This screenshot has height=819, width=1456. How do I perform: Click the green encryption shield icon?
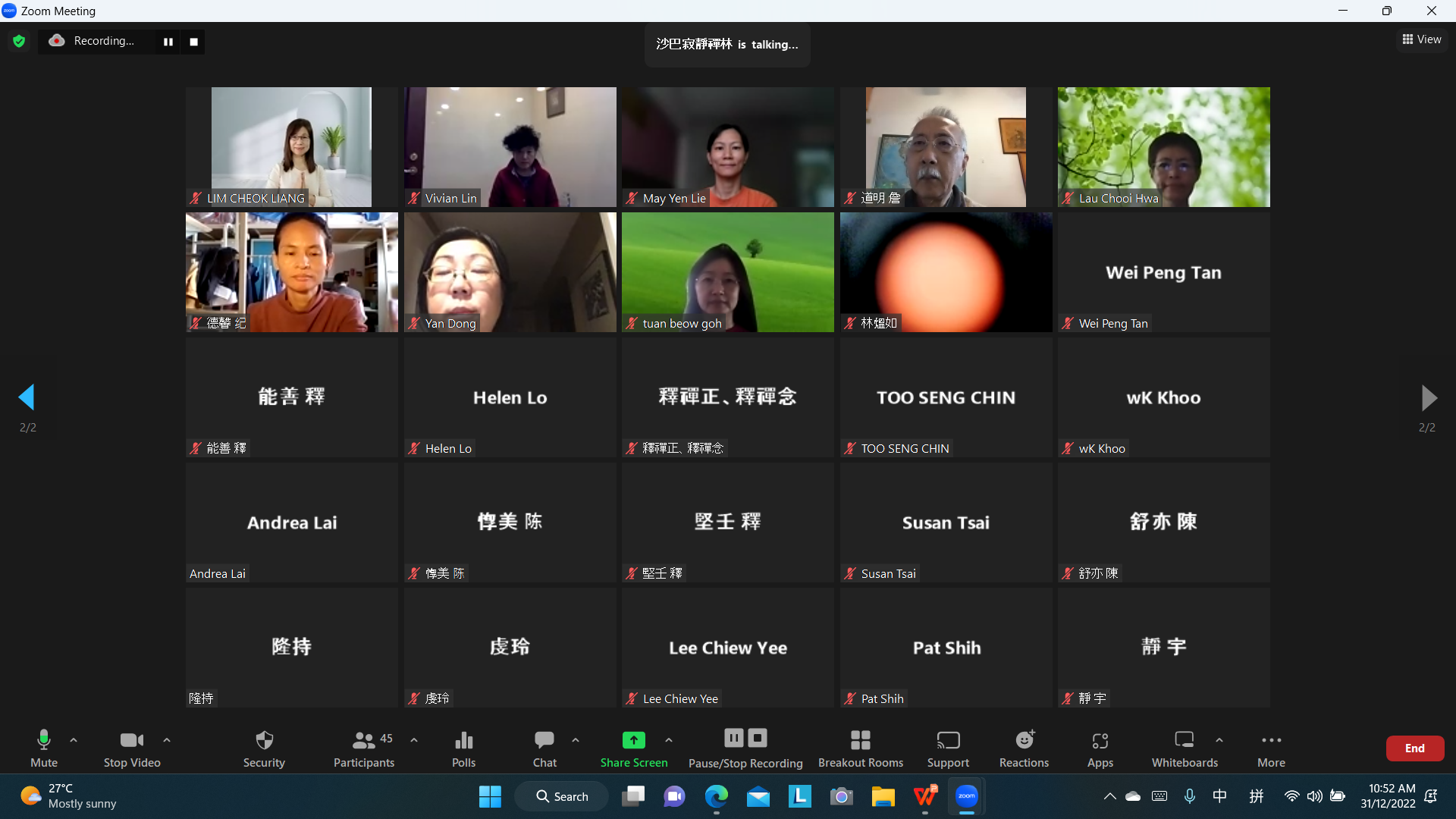click(x=19, y=41)
